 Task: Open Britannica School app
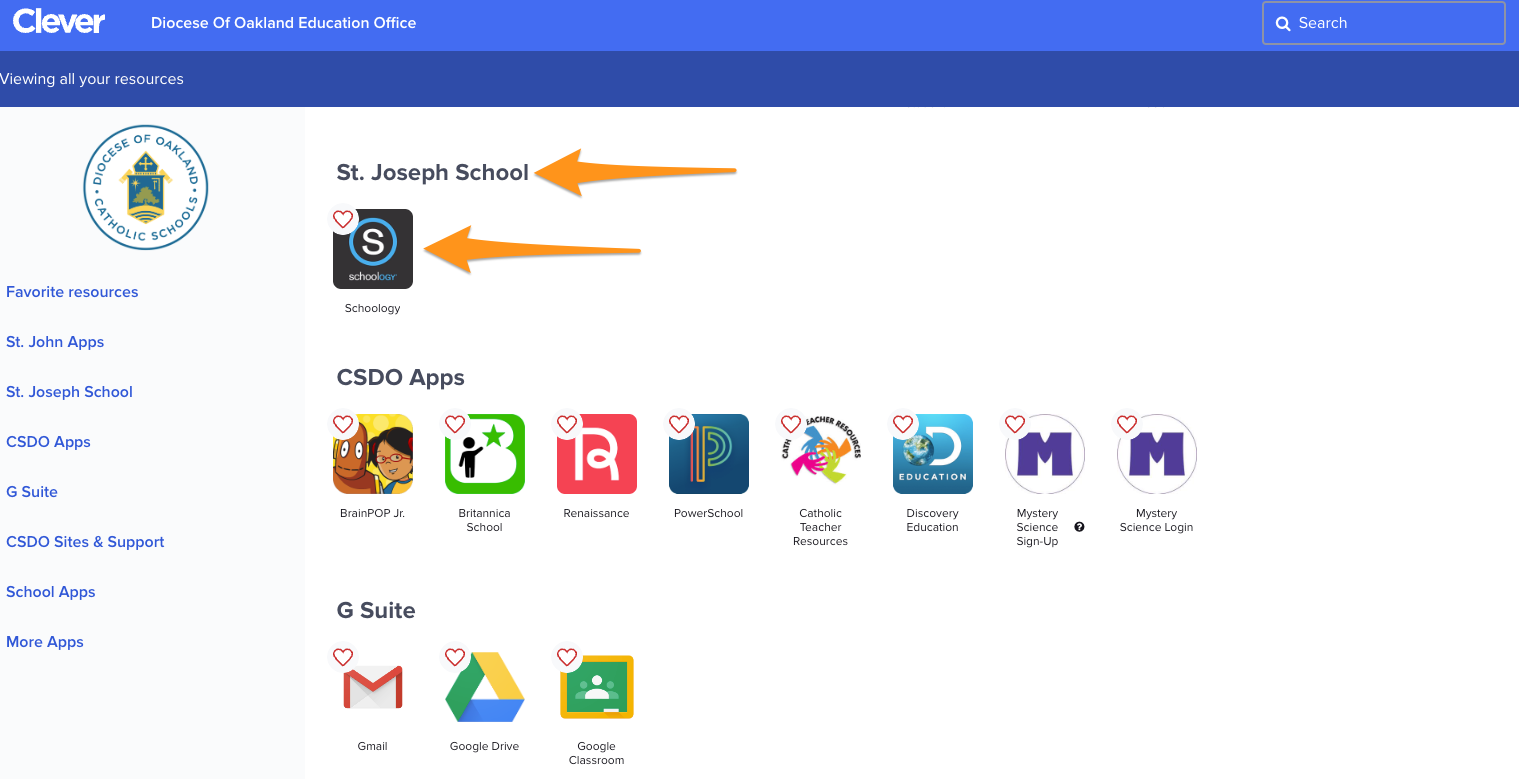pos(485,454)
